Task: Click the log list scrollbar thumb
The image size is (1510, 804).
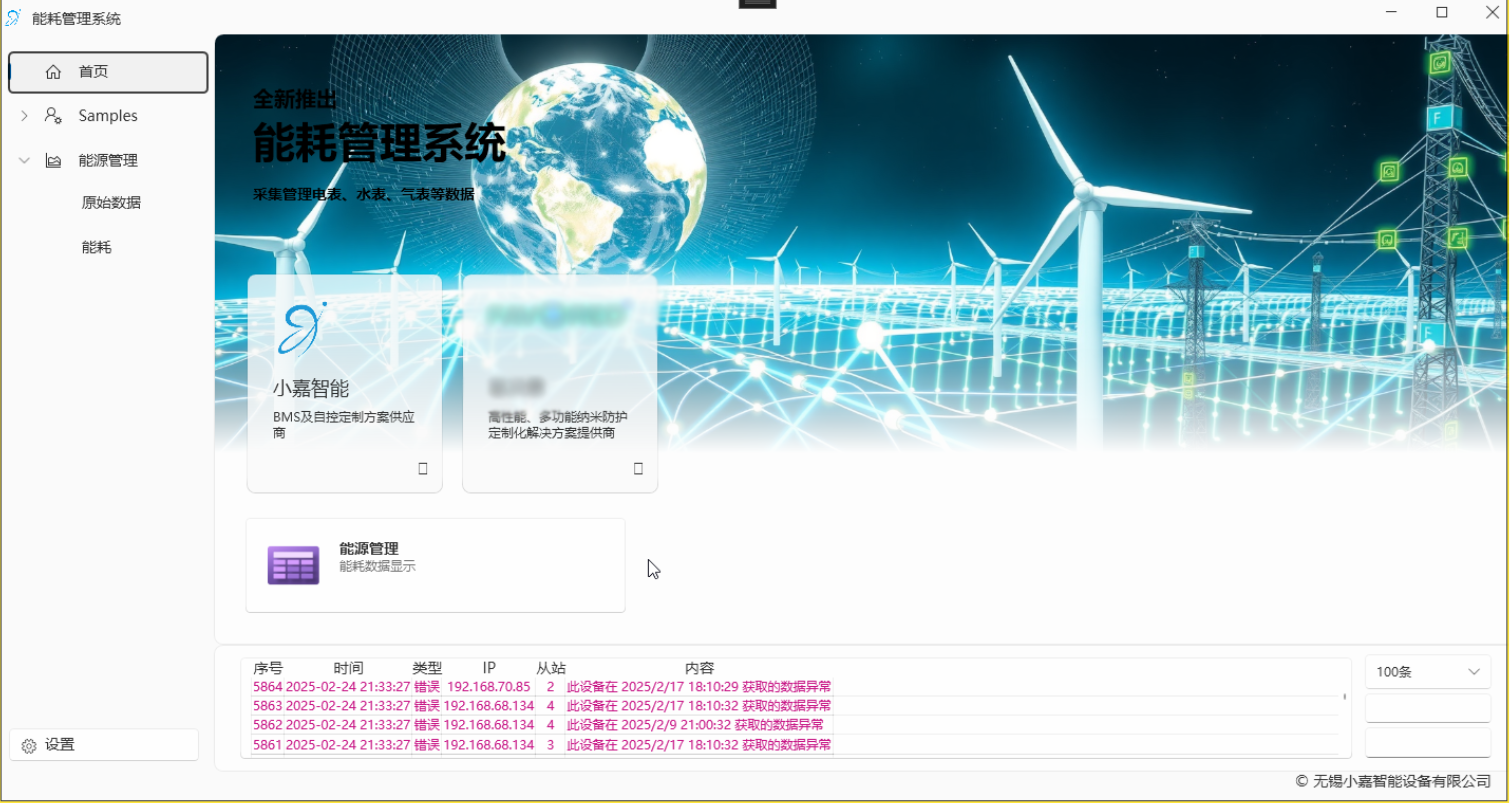Action: pos(1344,696)
